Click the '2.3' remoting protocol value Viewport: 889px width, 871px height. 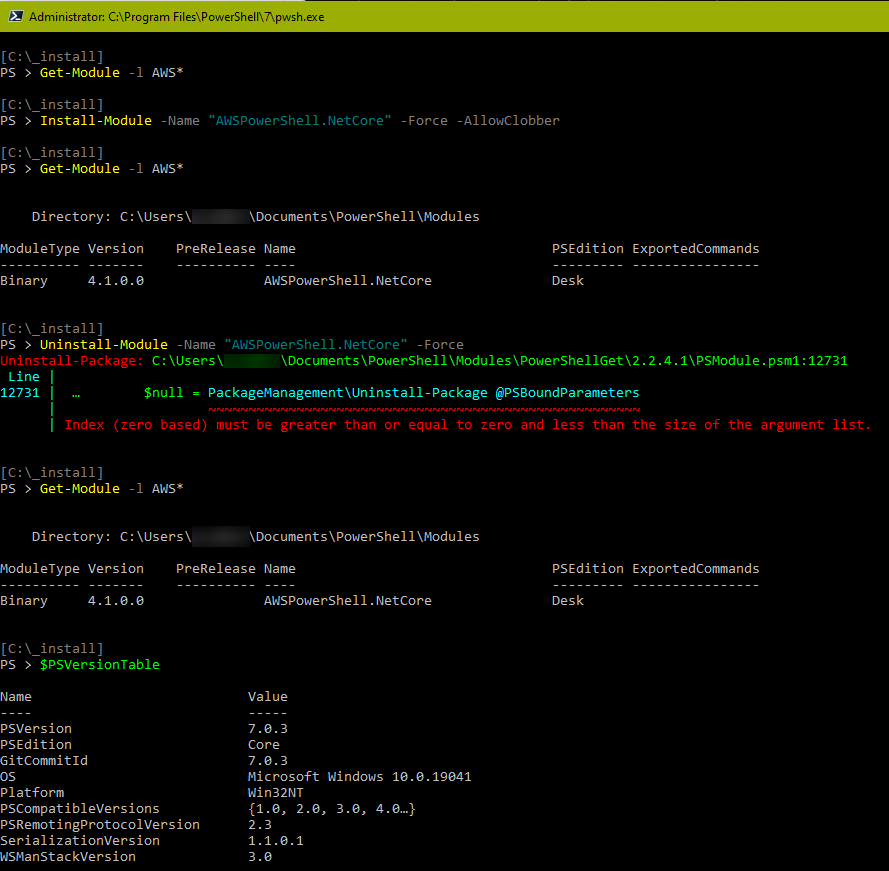(260, 825)
